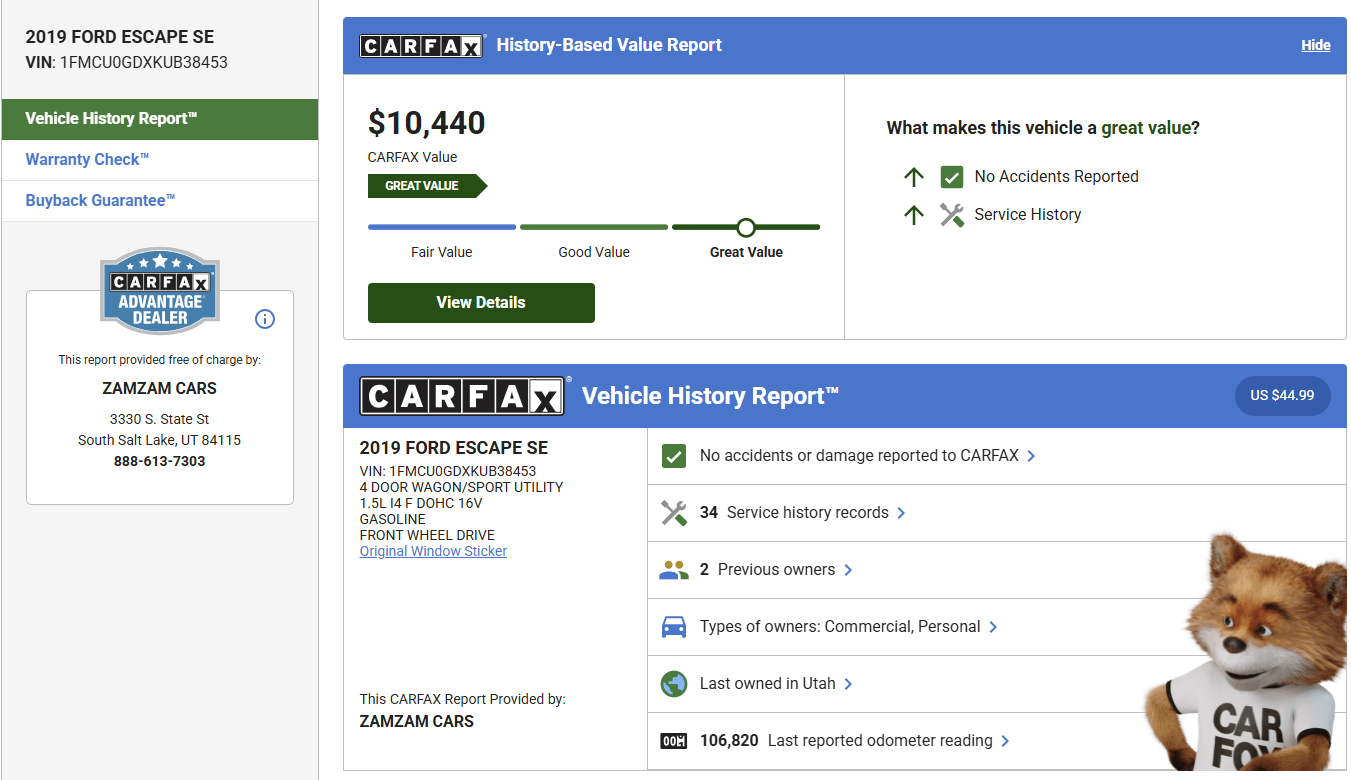This screenshot has width=1351, height=780.
Task: Click the previous owners people icon
Action: 674,570
